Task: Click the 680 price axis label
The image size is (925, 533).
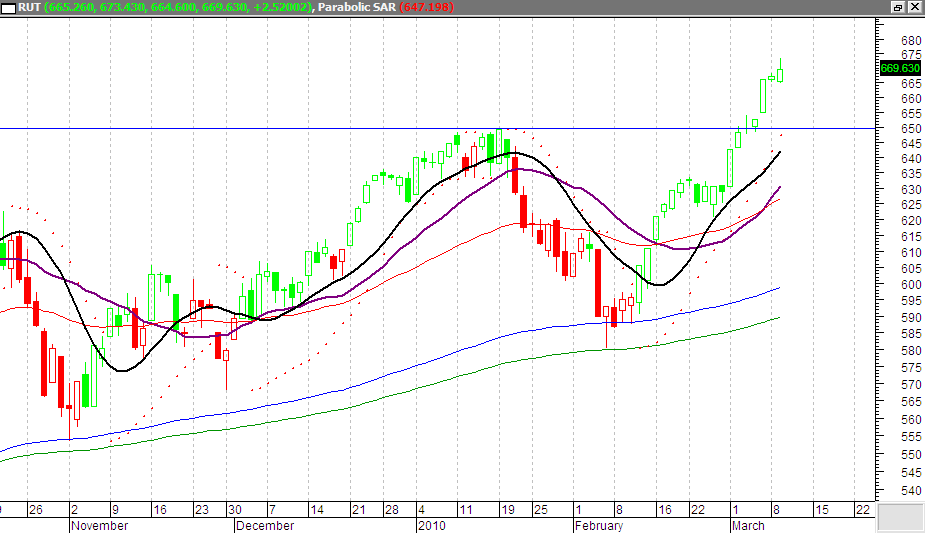Action: click(911, 41)
